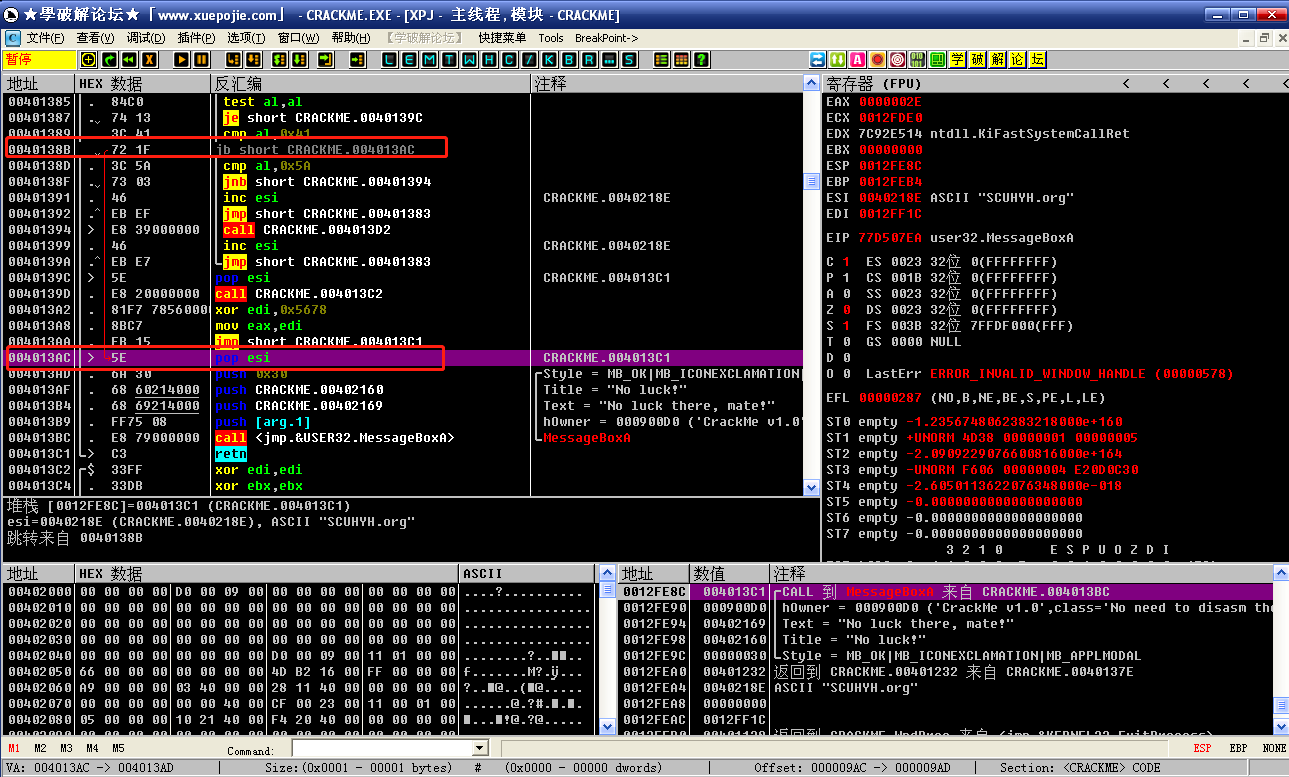
Task: Click the green double-left-arrow rewind icon
Action: click(x=128, y=60)
